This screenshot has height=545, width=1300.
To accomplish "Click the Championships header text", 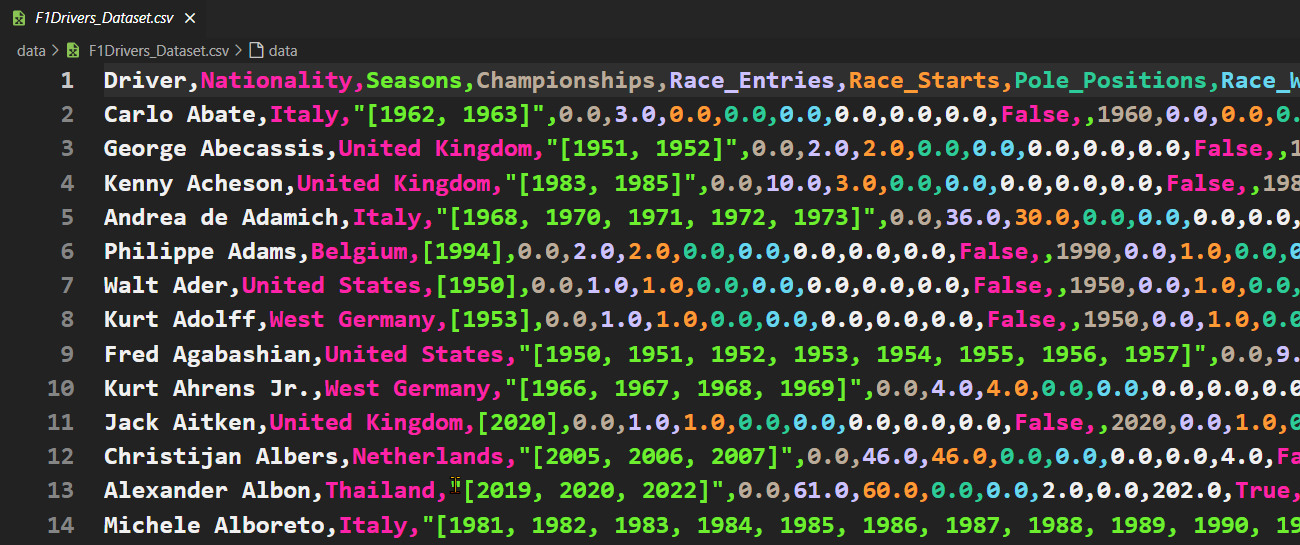I will point(566,81).
